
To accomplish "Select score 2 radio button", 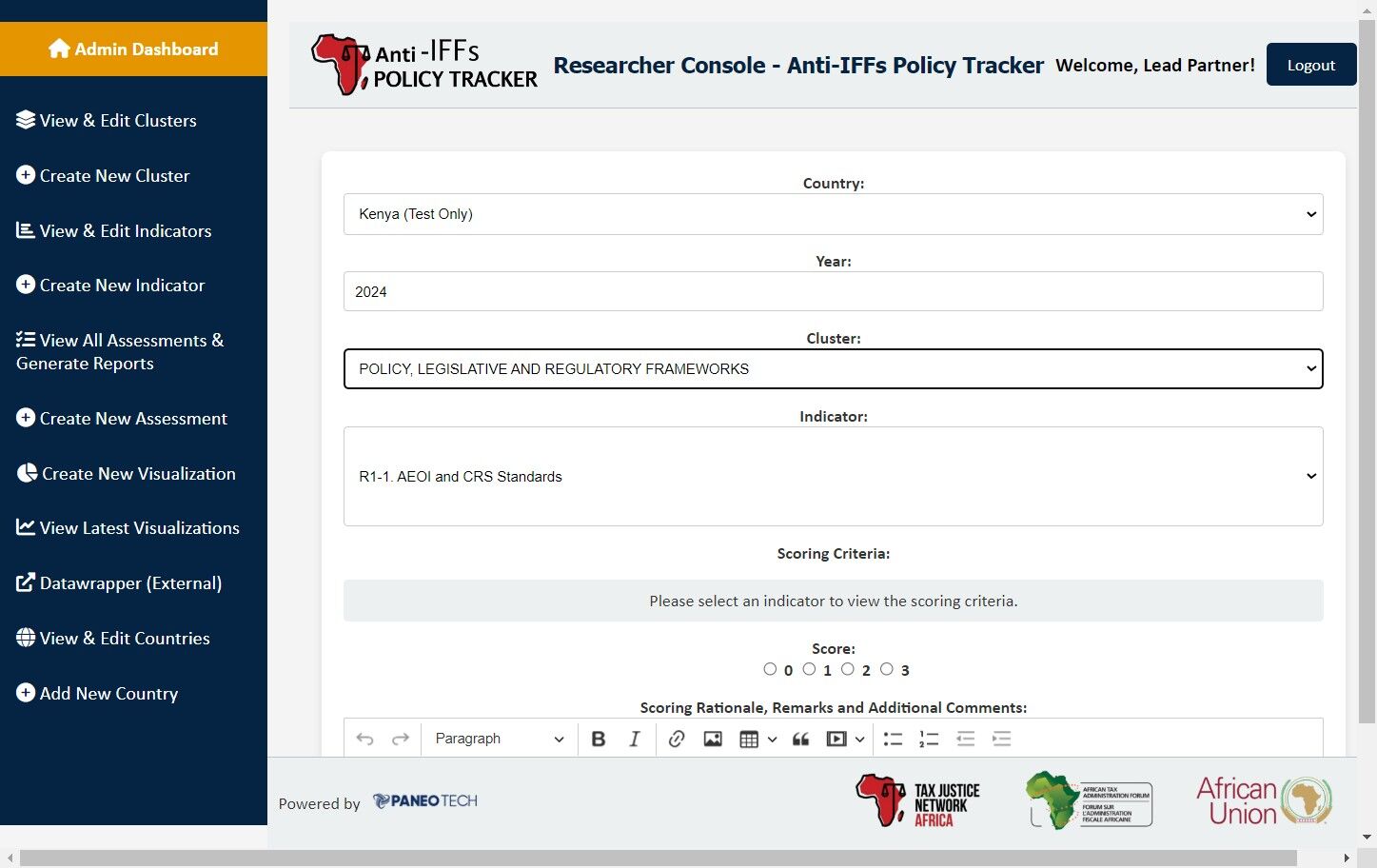I will point(848,669).
